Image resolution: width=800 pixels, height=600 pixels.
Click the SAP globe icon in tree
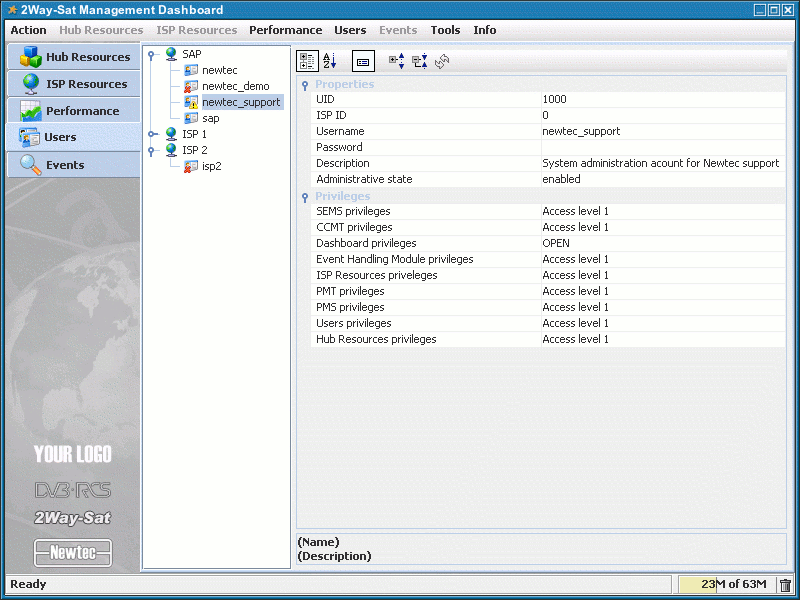pyautogui.click(x=171, y=54)
